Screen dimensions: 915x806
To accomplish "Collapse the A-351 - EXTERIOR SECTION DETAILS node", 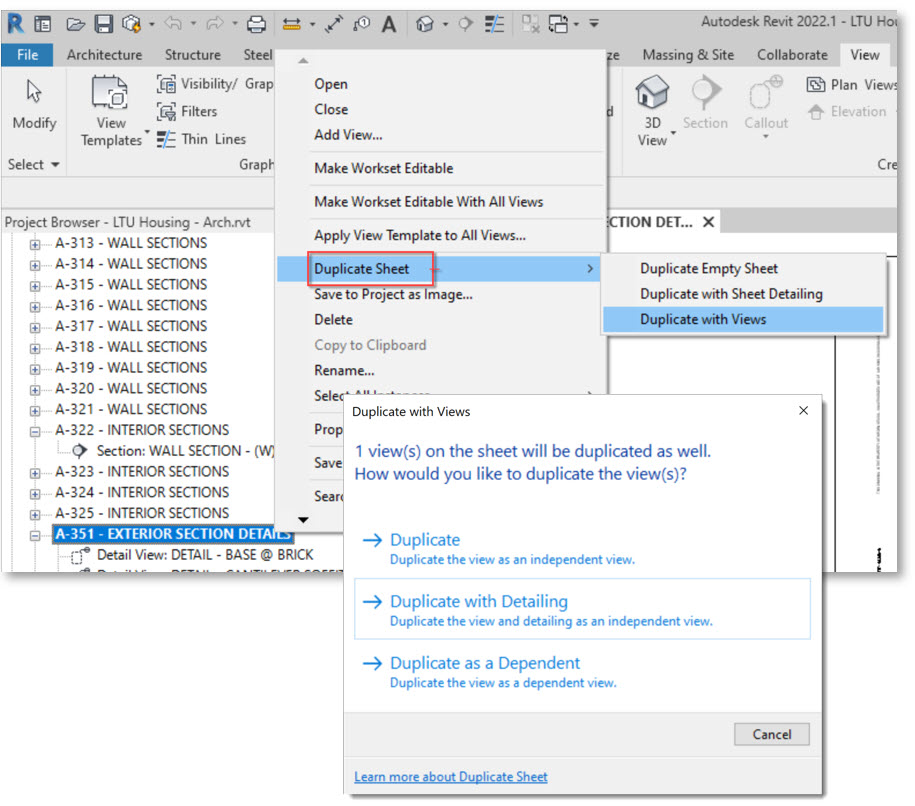I will click(x=35, y=535).
